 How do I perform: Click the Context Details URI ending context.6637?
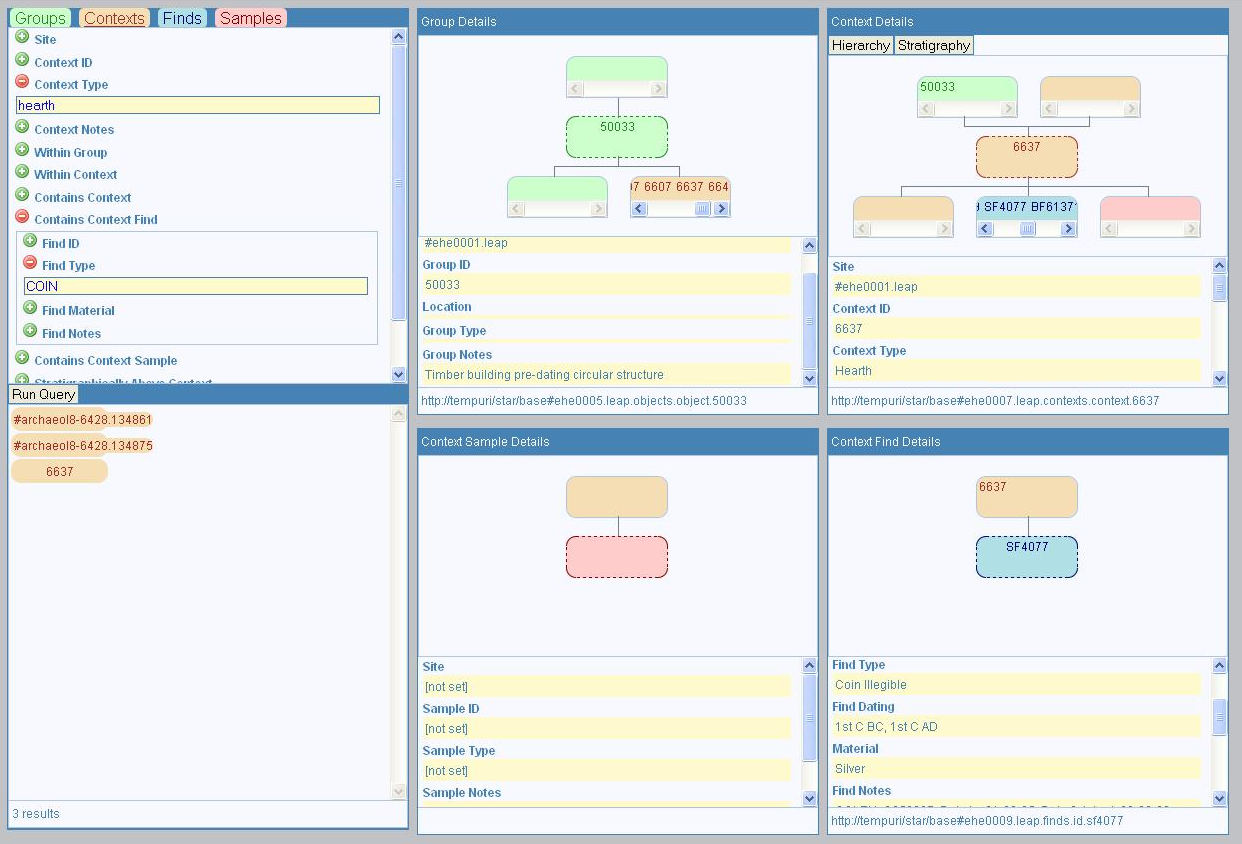(x=995, y=401)
